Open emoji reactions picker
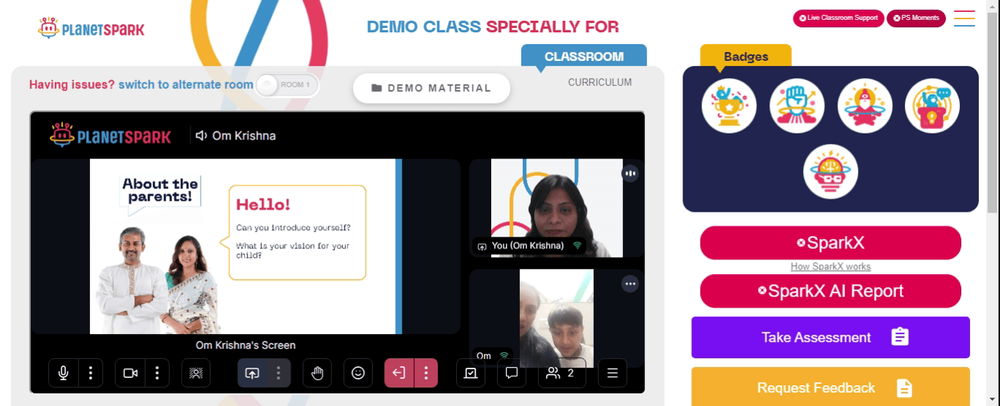This screenshot has height=406, width=1000. point(358,373)
